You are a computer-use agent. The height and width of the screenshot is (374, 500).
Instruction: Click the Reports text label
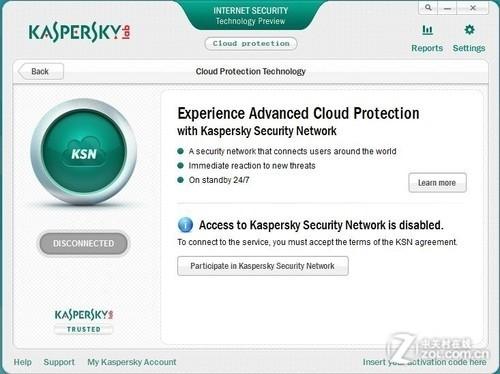(427, 48)
